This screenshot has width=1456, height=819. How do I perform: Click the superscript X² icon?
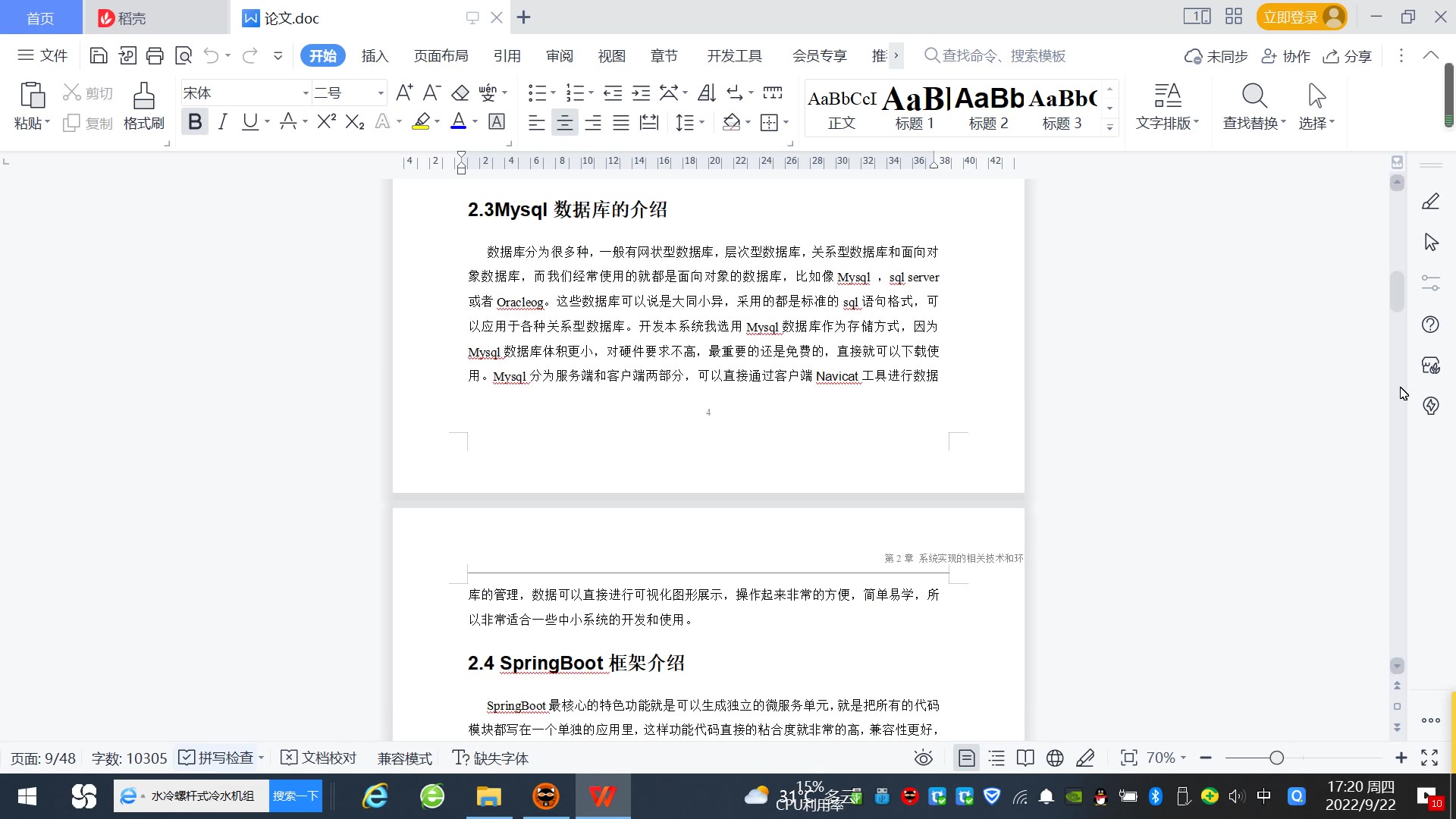326,122
